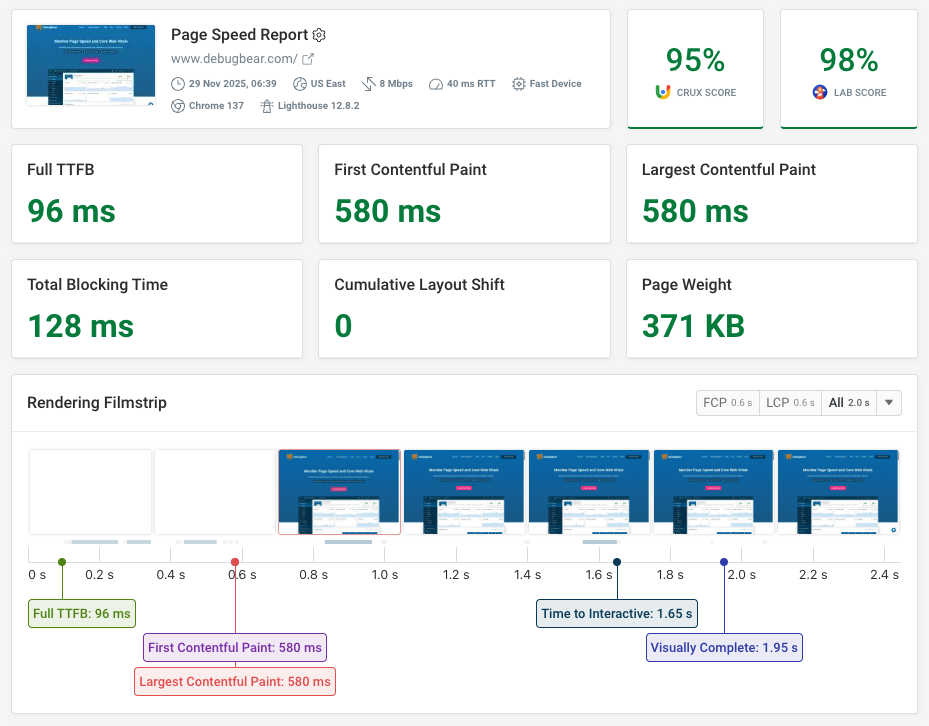Click the red Largest Contentful Paint timeline dot
929x726 pixels.
[x=235, y=561]
